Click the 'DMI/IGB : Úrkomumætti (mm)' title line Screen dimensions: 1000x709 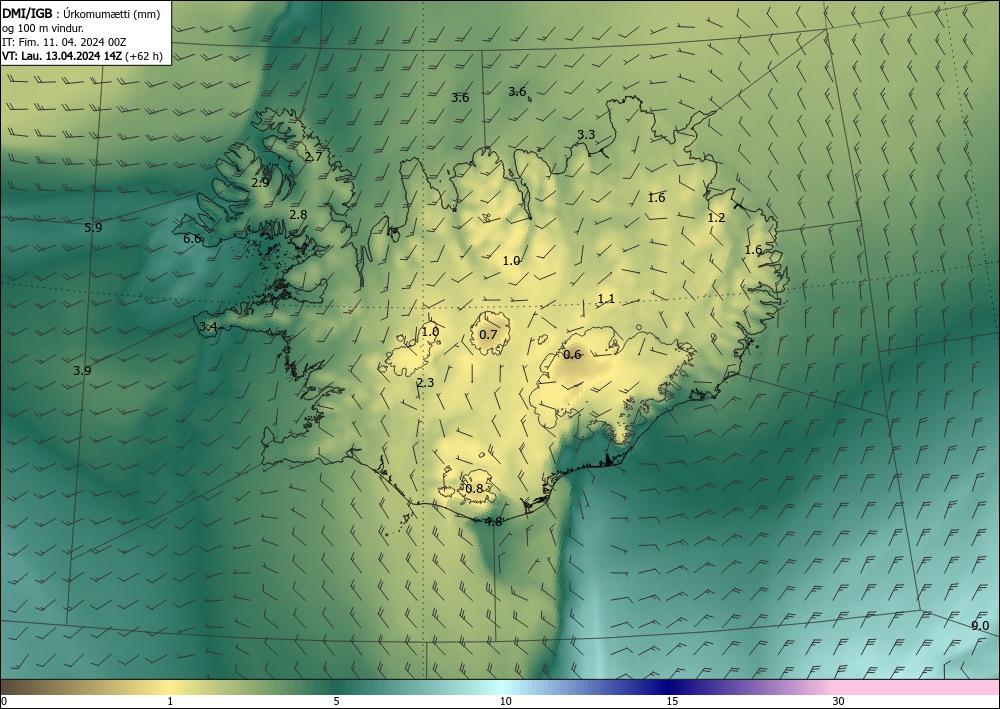point(81,15)
